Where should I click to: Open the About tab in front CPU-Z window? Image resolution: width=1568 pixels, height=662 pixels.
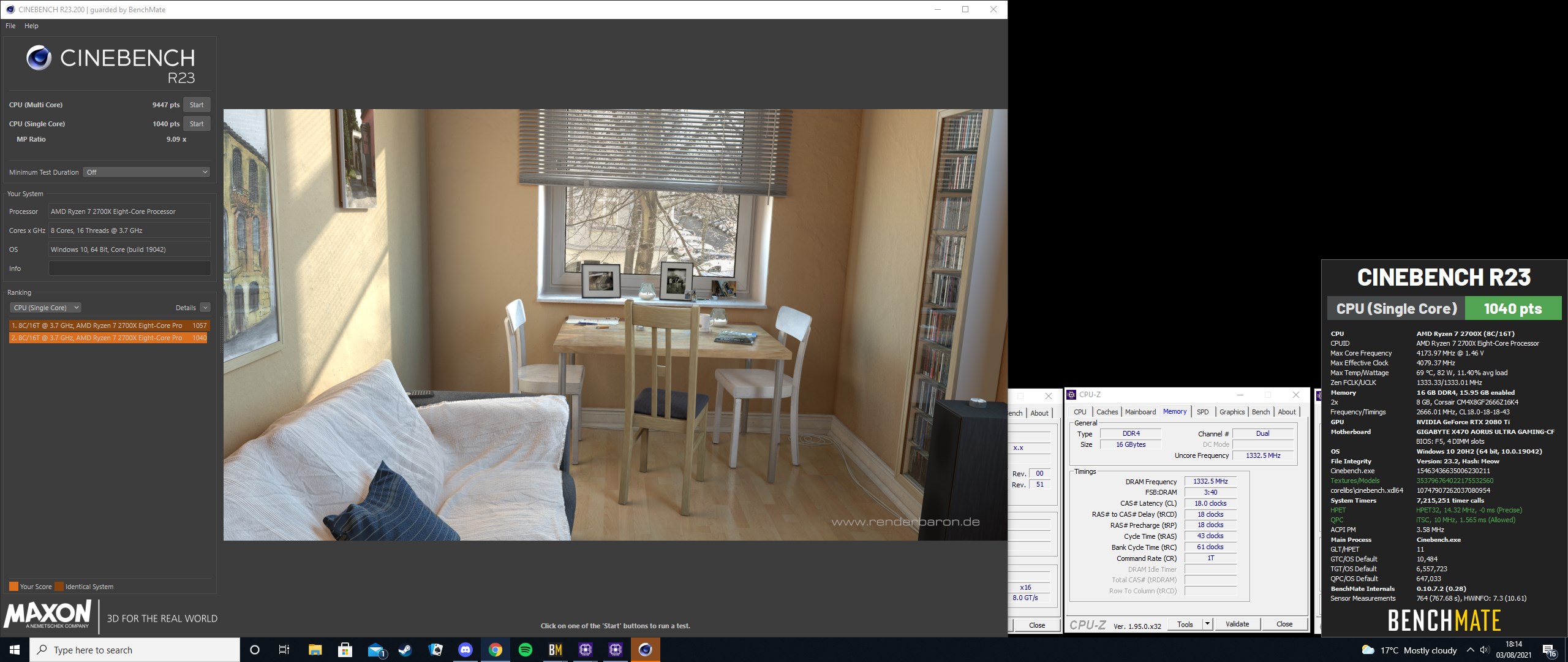tap(1286, 412)
